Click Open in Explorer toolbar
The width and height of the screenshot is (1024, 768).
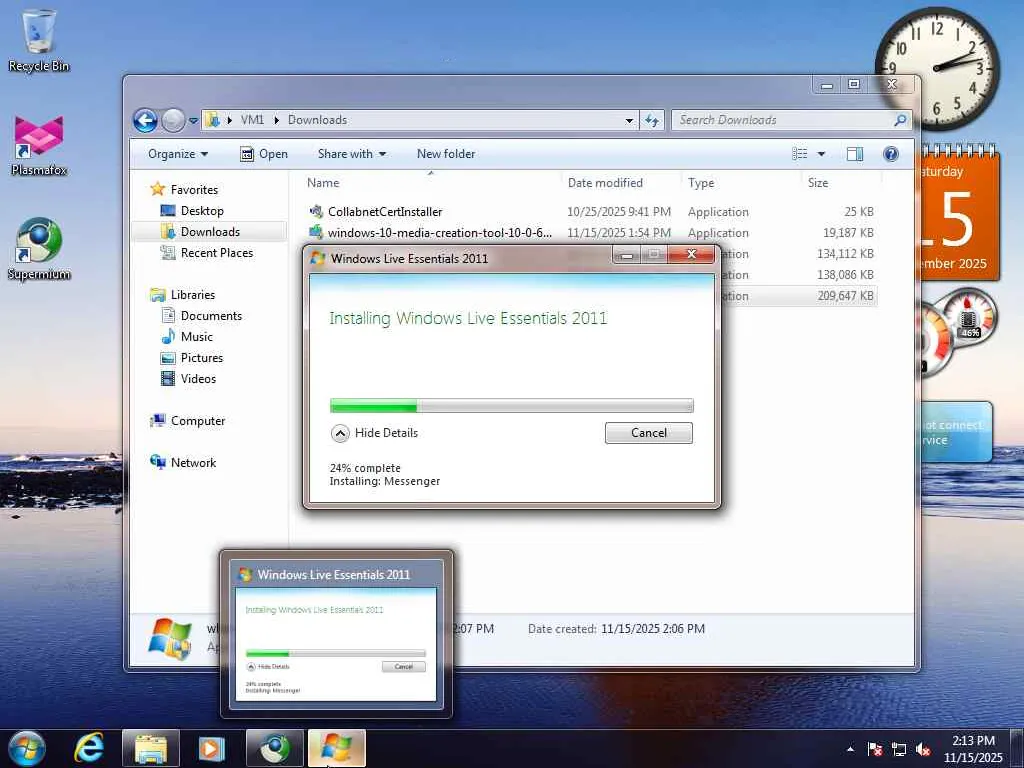click(264, 154)
